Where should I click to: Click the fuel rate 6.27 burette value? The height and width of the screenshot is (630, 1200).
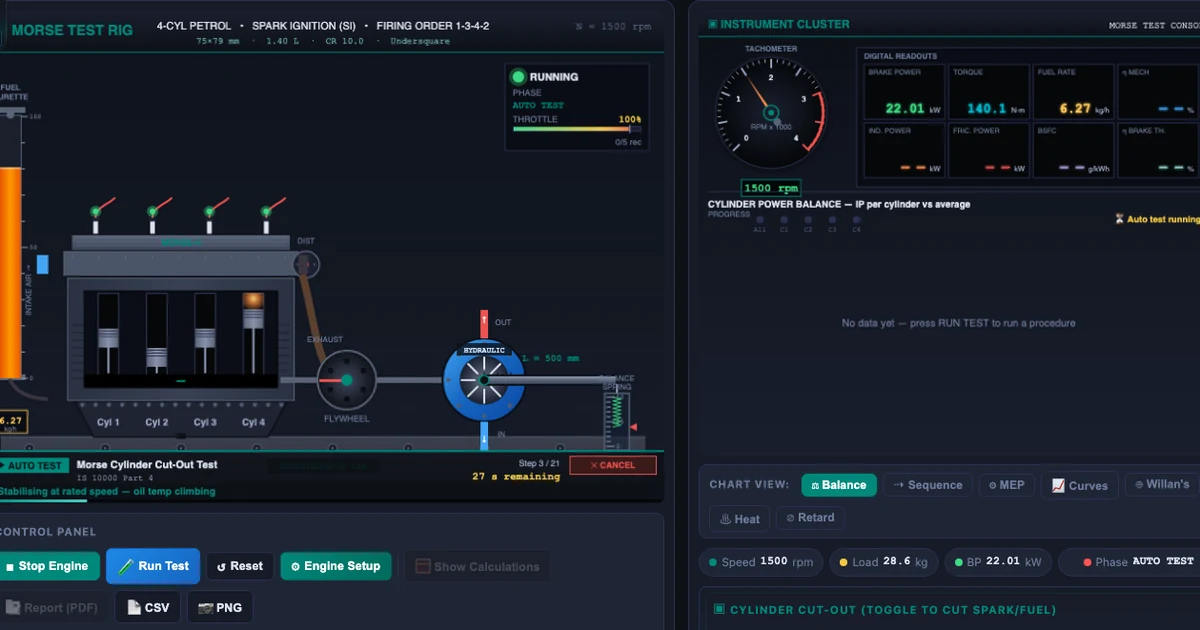pyautogui.click(x=11, y=421)
